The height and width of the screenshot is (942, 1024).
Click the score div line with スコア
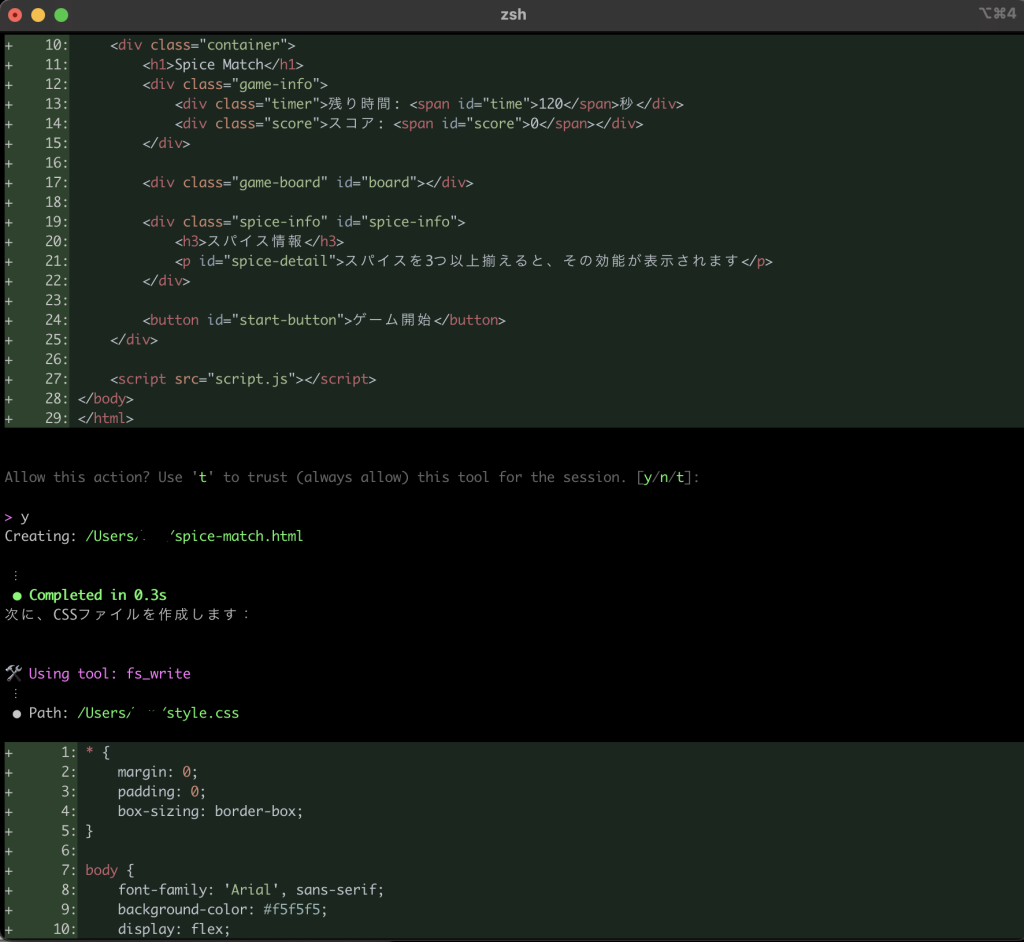click(409, 123)
